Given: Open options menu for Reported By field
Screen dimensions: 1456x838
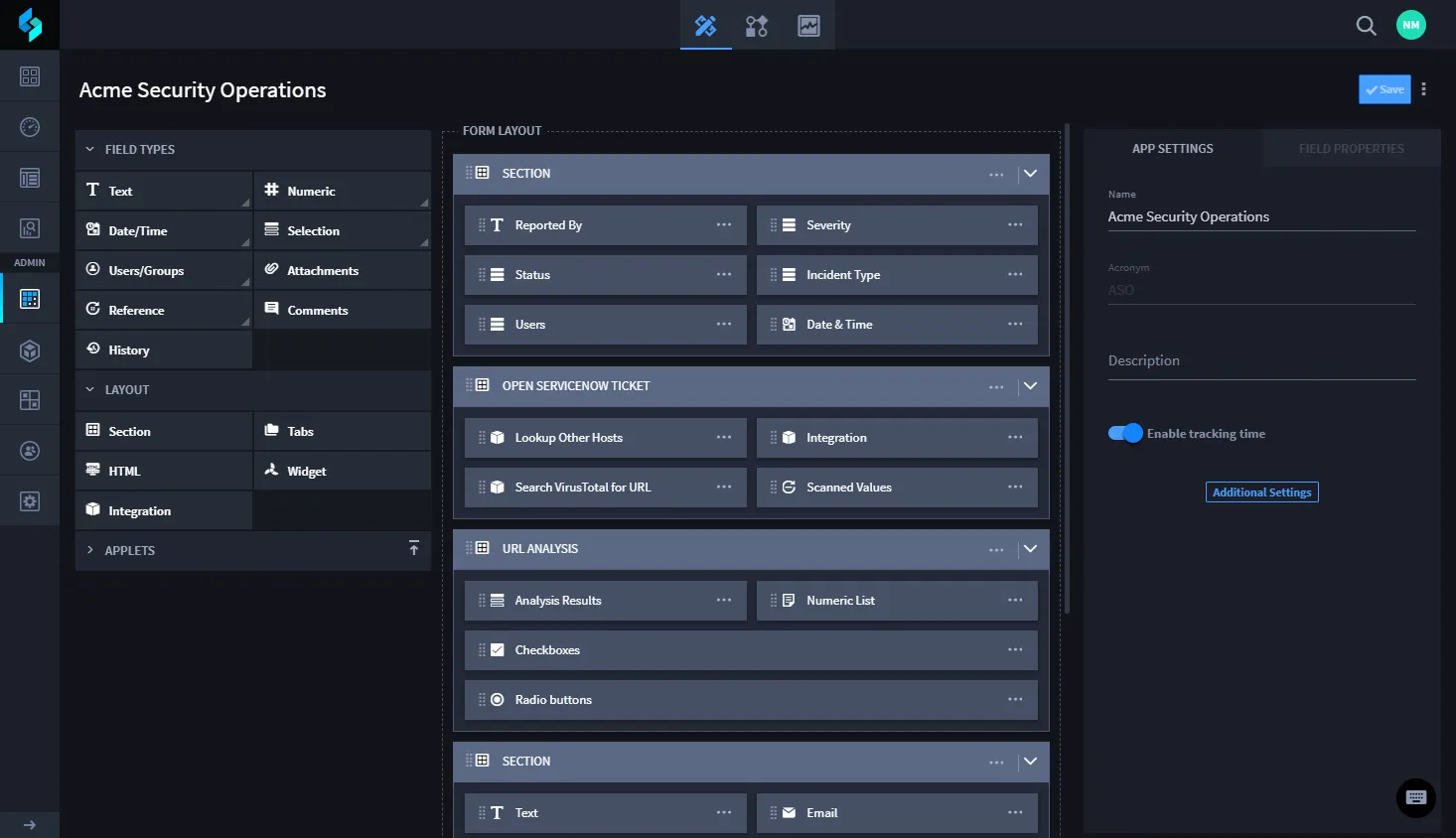Looking at the screenshot, I should click(x=724, y=225).
